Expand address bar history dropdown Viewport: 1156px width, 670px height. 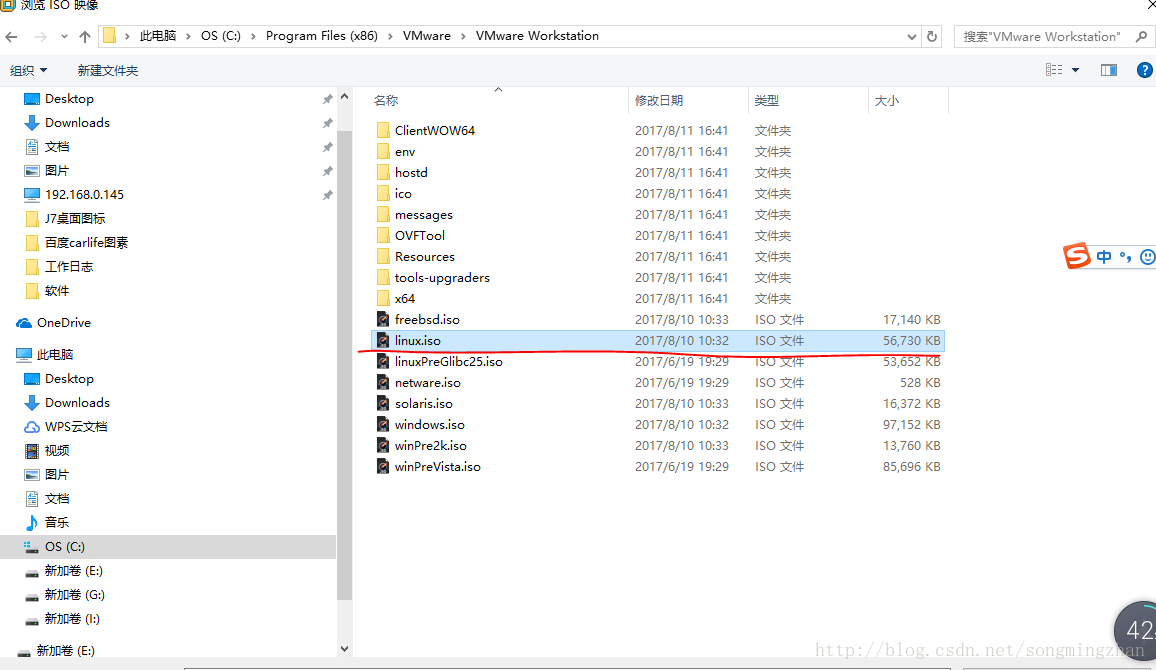pyautogui.click(x=911, y=37)
